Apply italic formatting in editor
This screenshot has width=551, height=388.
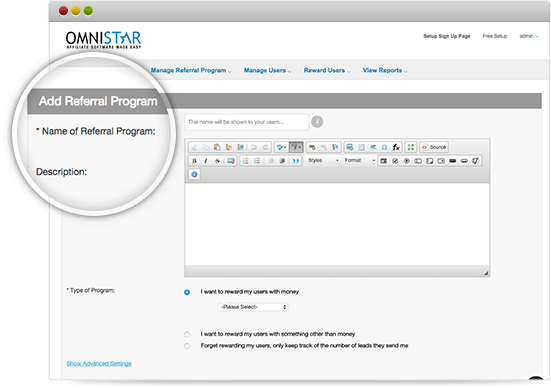pyautogui.click(x=206, y=161)
